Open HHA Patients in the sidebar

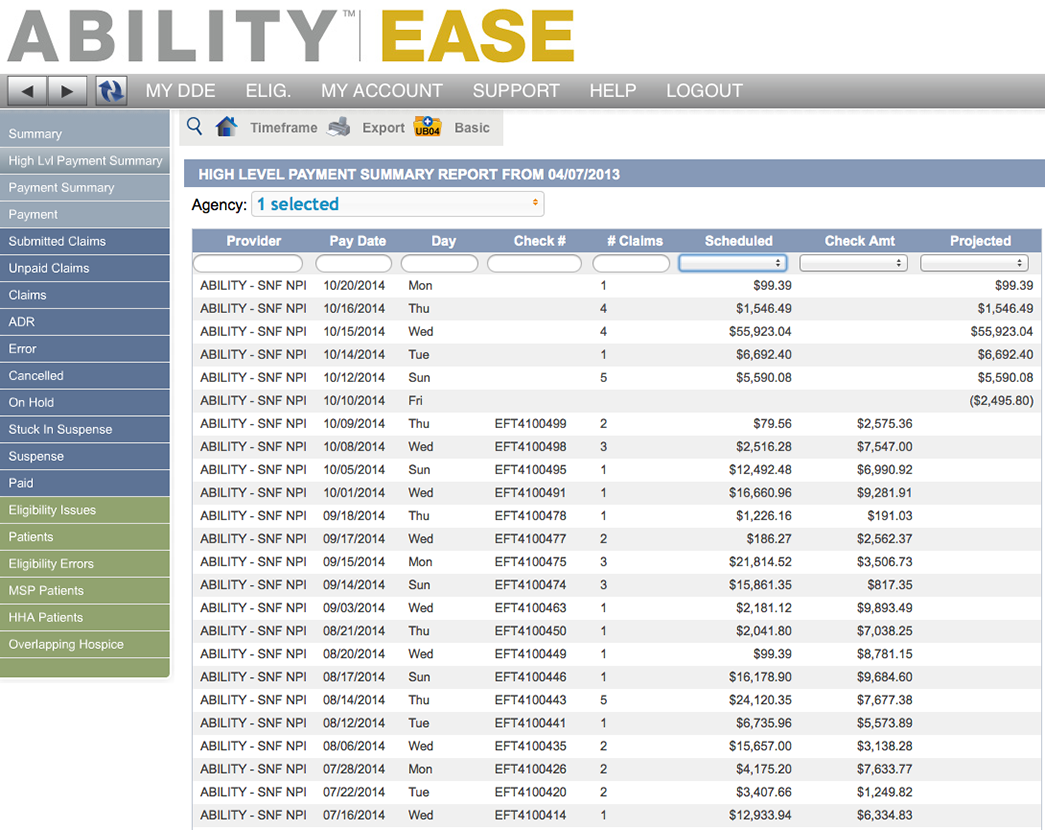(85, 617)
